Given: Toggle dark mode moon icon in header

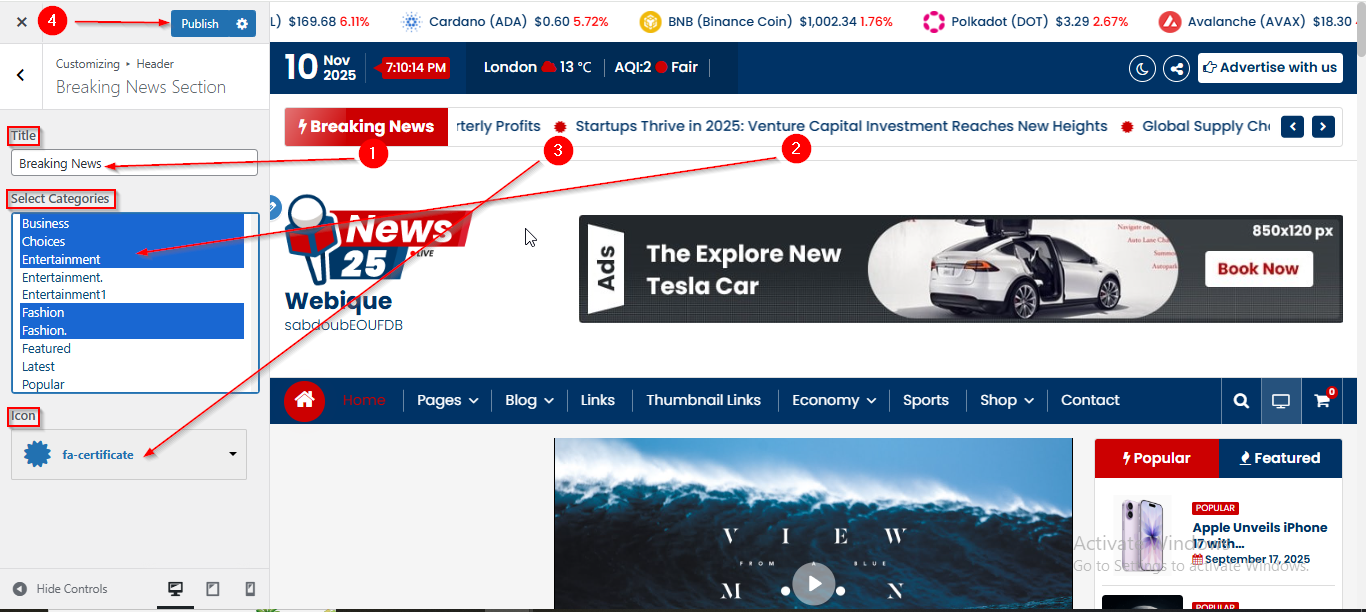Looking at the screenshot, I should (x=1142, y=68).
